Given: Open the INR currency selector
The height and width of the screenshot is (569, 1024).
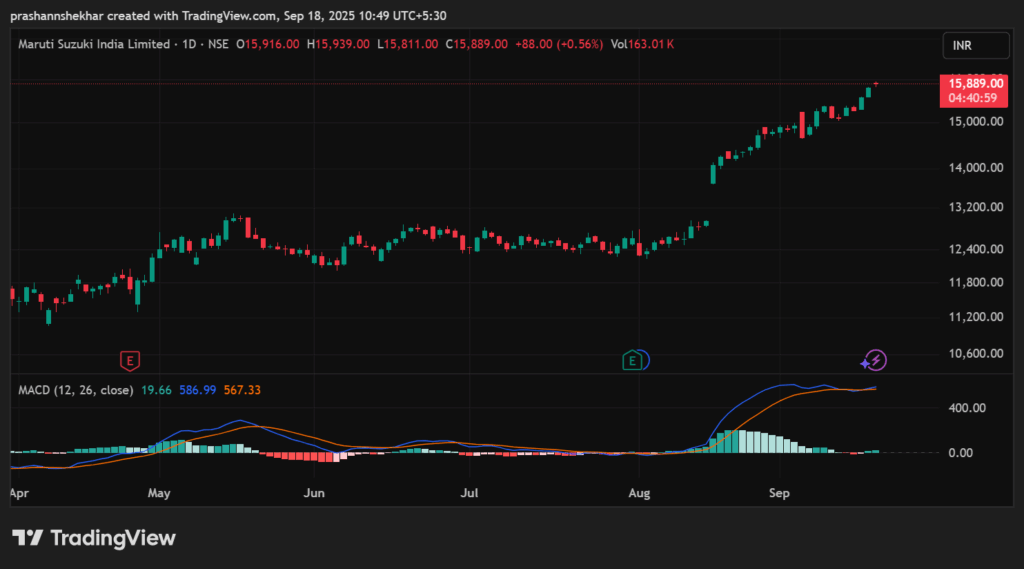Looking at the screenshot, I should [971, 45].
